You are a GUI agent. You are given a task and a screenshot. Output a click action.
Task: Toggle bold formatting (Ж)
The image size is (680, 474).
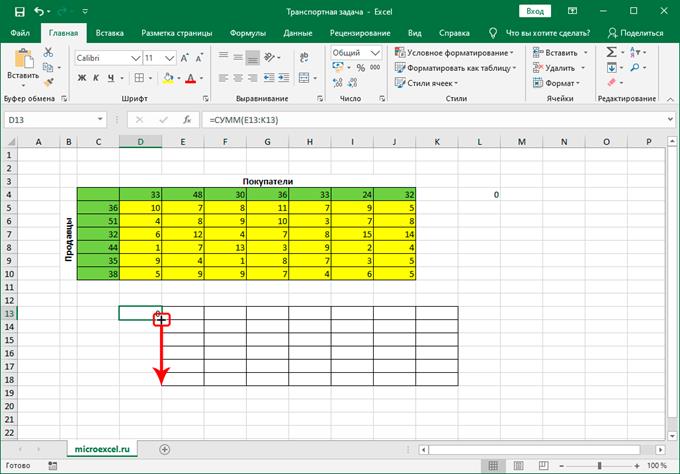coord(82,78)
